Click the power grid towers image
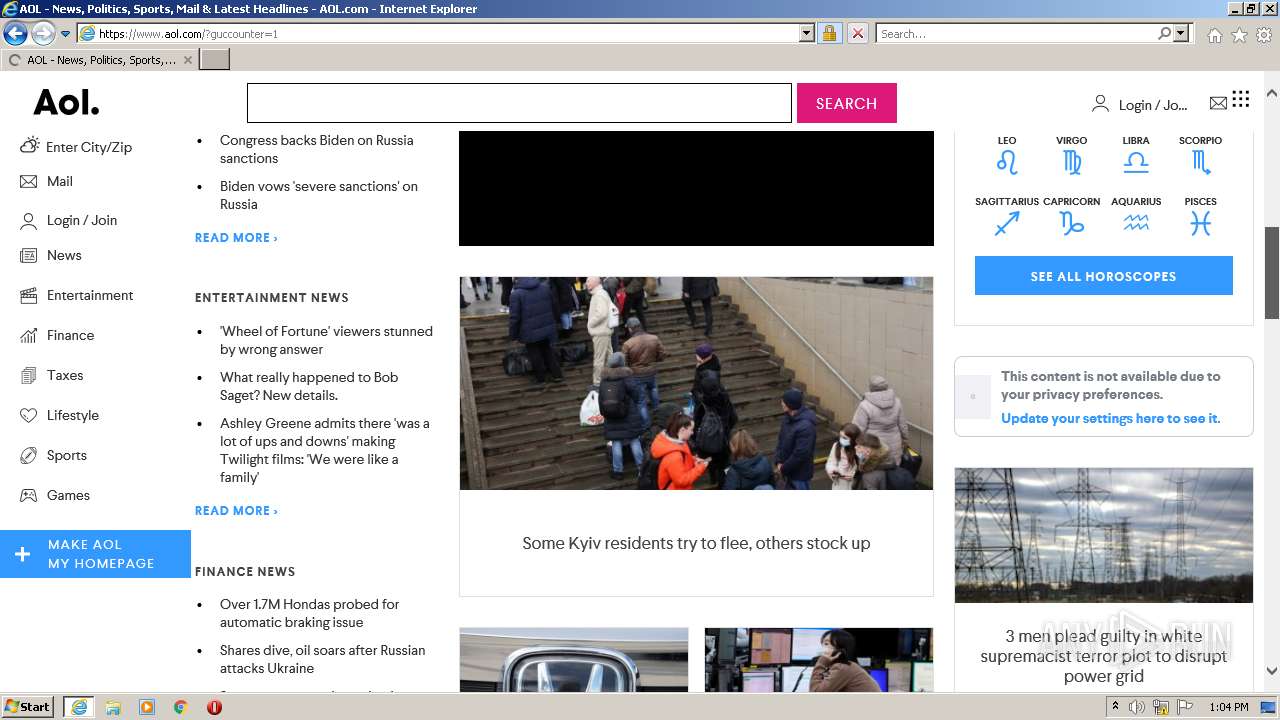Image resolution: width=1280 pixels, height=720 pixels. pyautogui.click(x=1104, y=535)
